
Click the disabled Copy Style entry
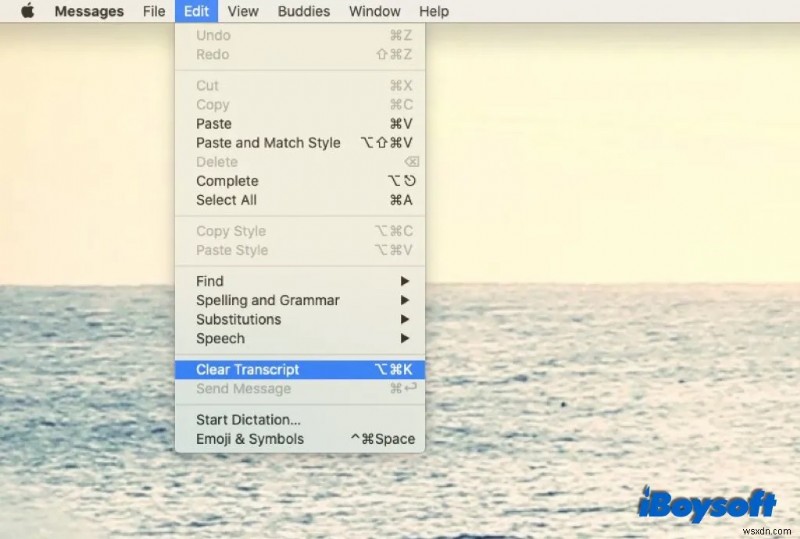coord(300,231)
